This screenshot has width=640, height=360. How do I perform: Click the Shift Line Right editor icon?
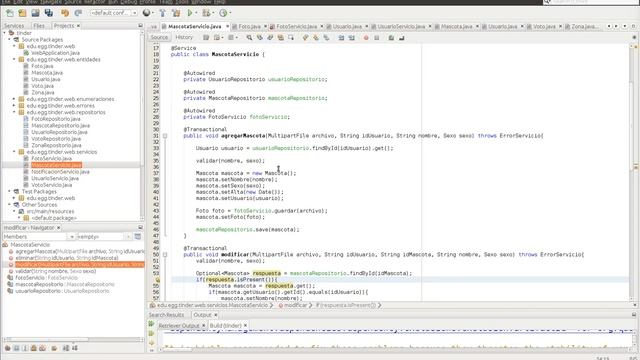tap(352, 38)
